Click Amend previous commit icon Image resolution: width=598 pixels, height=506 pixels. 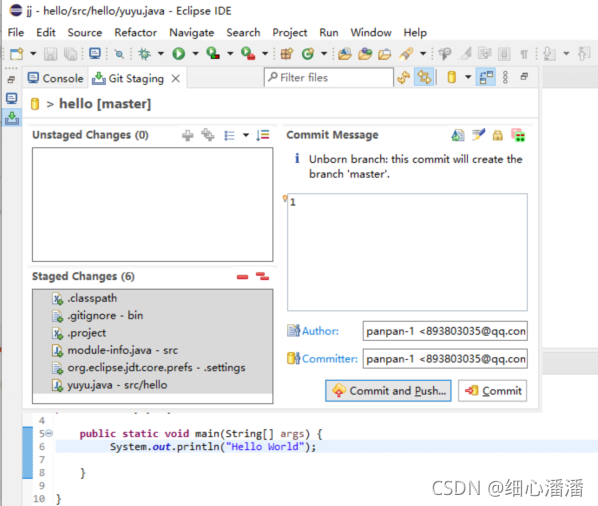point(458,135)
